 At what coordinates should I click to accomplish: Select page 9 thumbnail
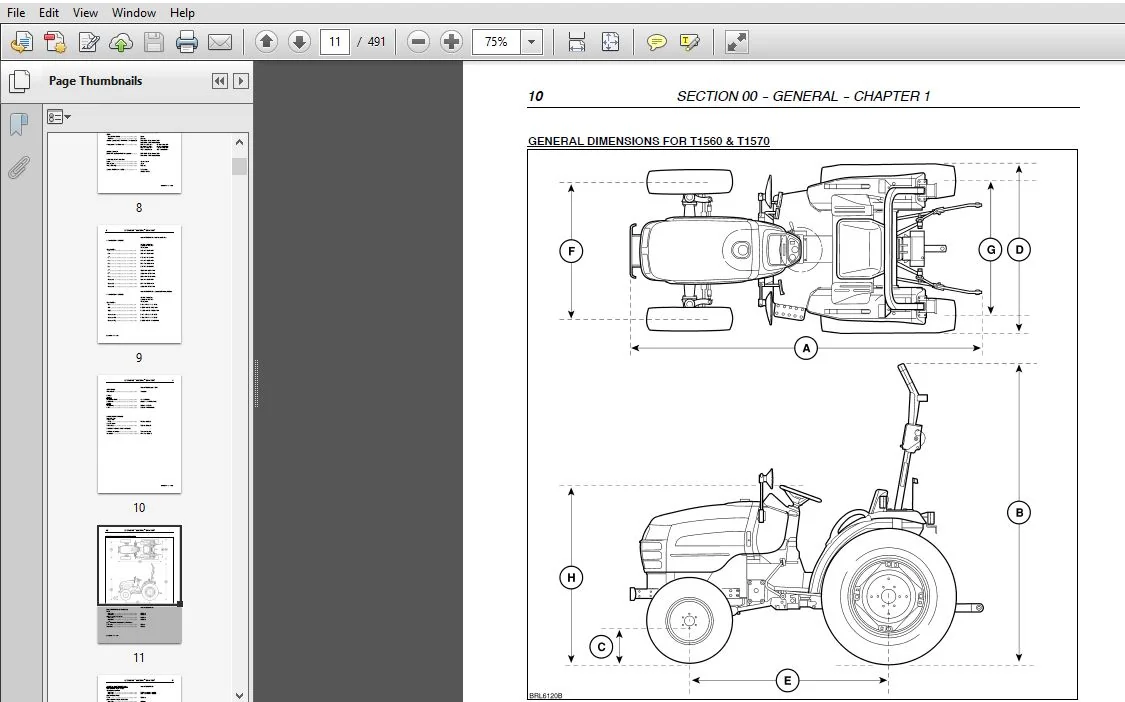(x=139, y=284)
